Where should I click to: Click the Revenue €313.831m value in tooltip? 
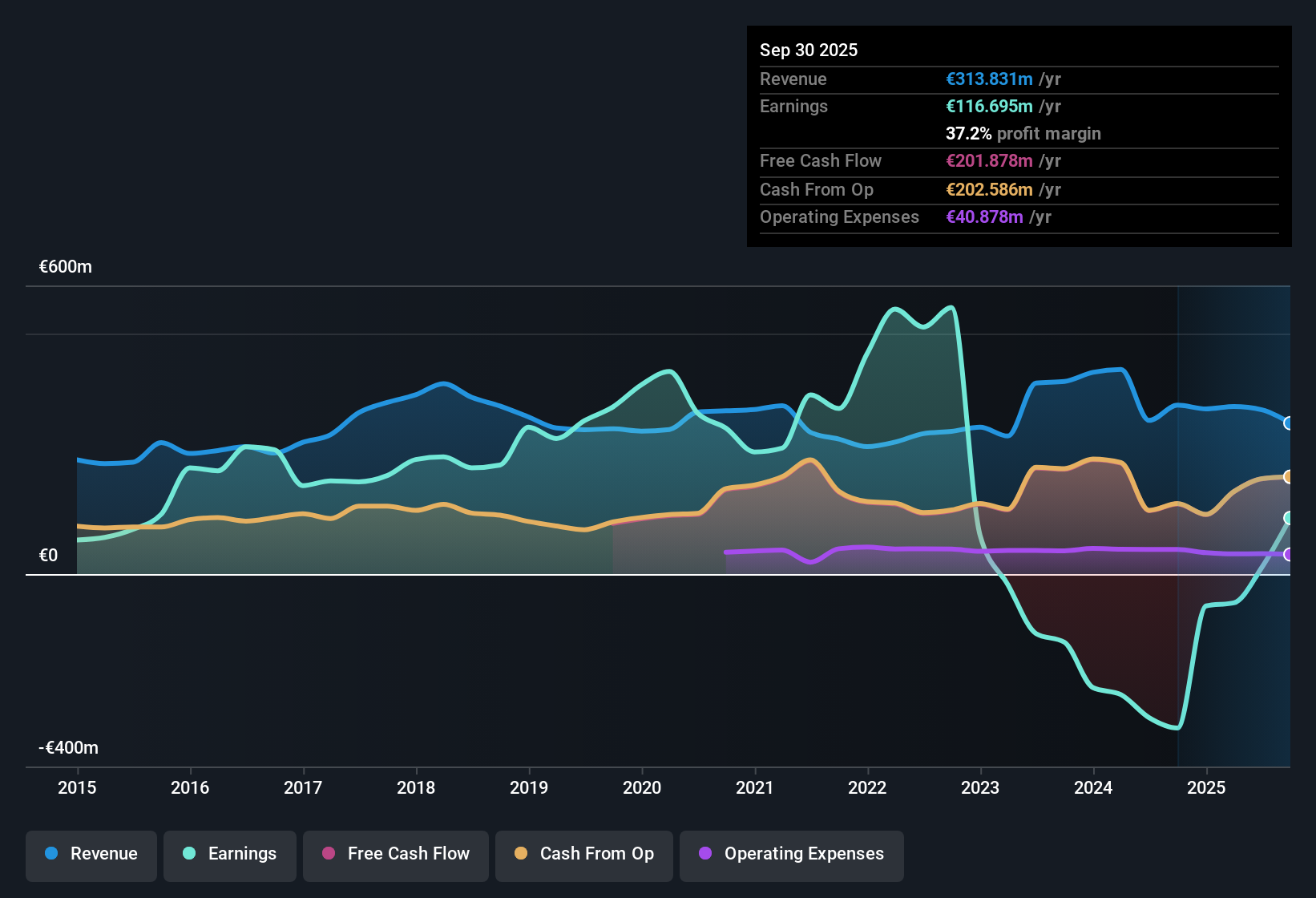tap(989, 79)
